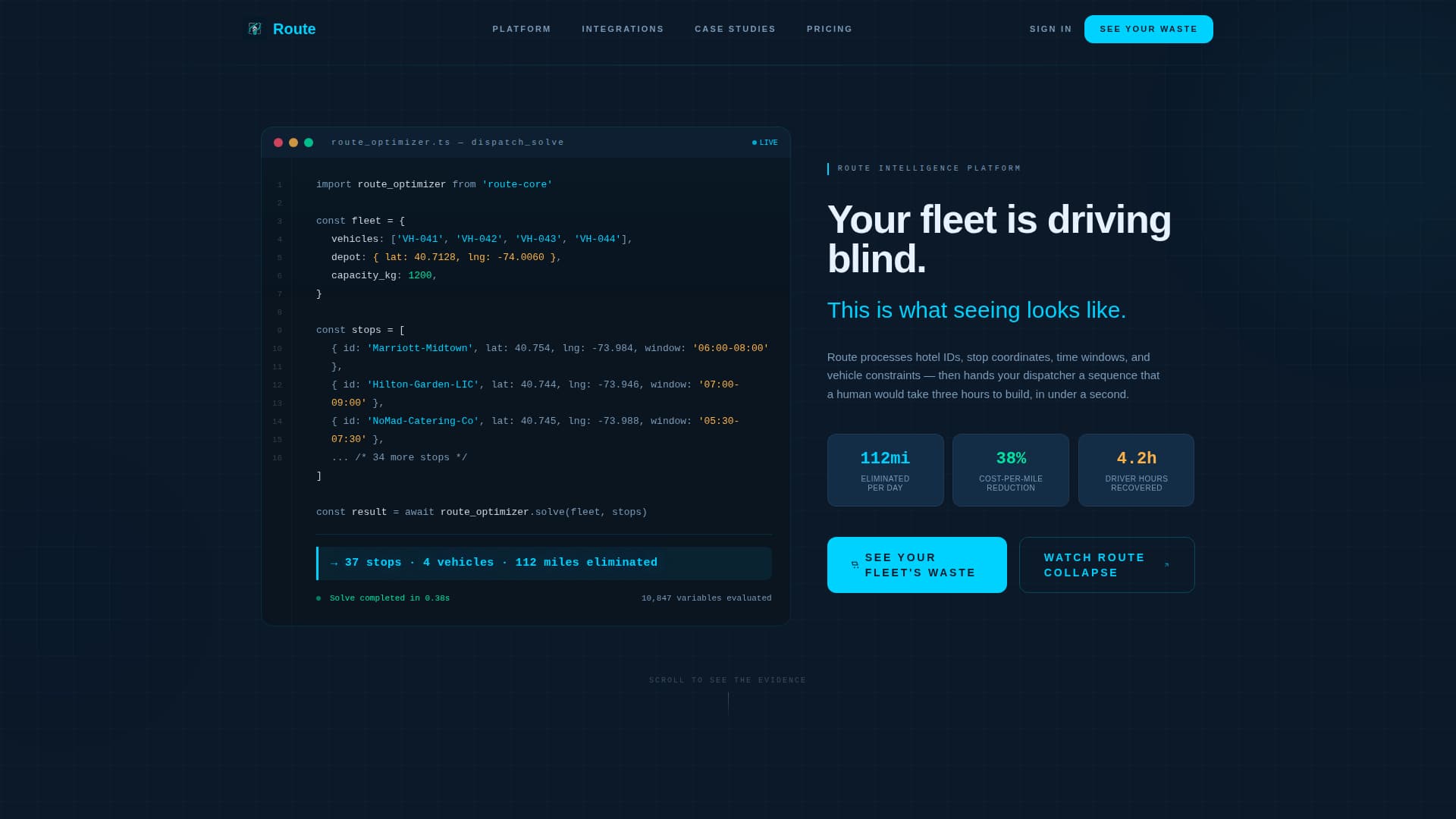The height and width of the screenshot is (819, 1456).
Task: Select the route_optimizer.ts dispatch_solve tab
Action: 448,142
